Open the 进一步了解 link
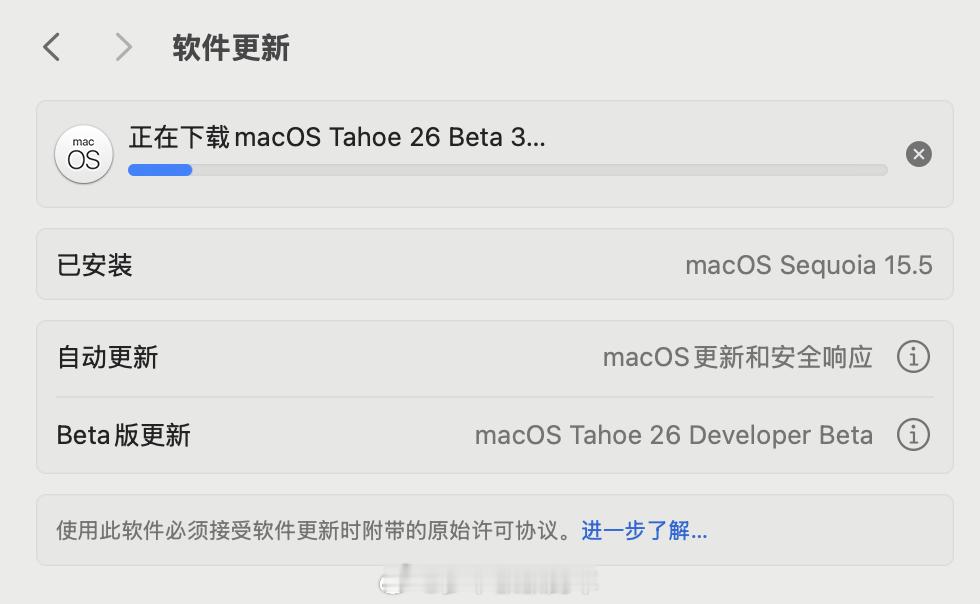 click(644, 530)
